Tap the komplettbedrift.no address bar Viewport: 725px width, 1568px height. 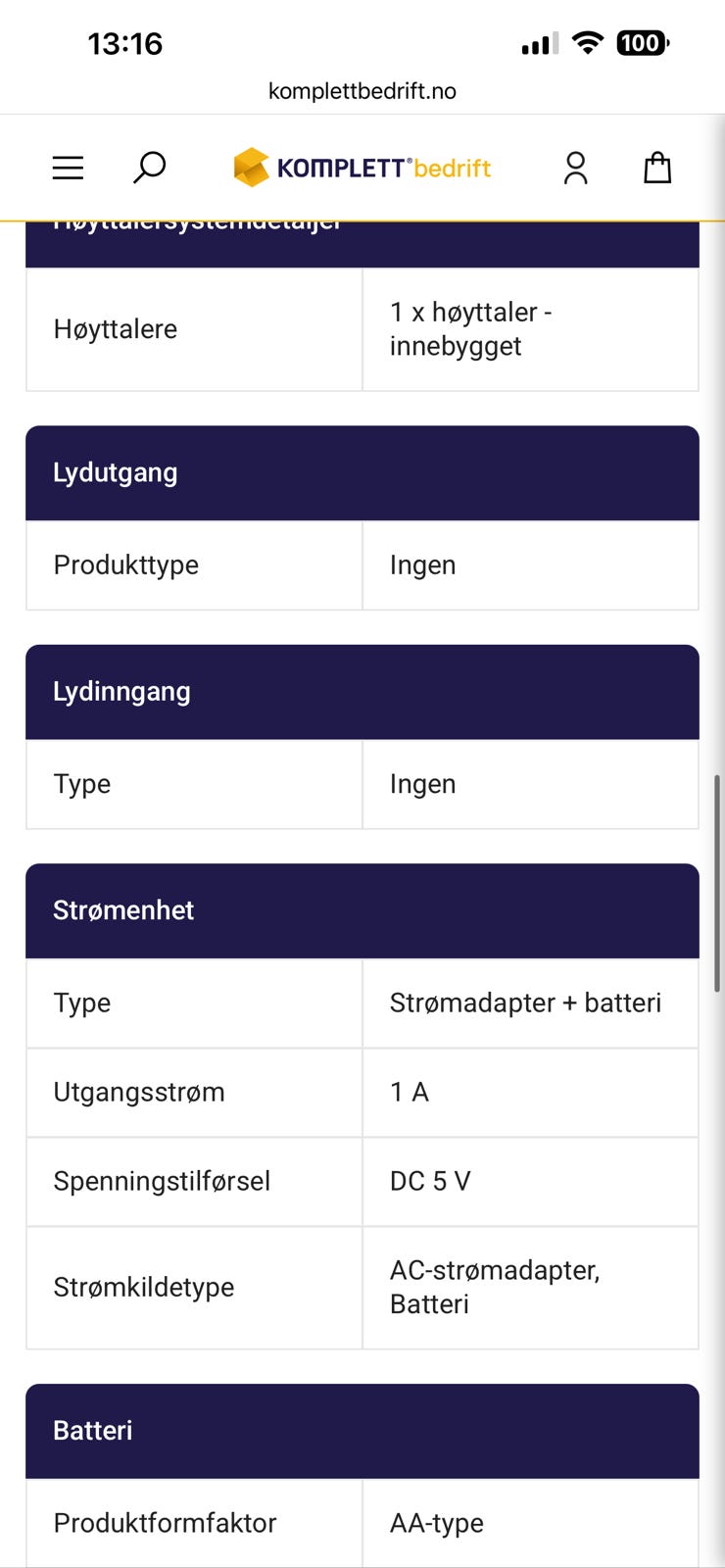[362, 91]
